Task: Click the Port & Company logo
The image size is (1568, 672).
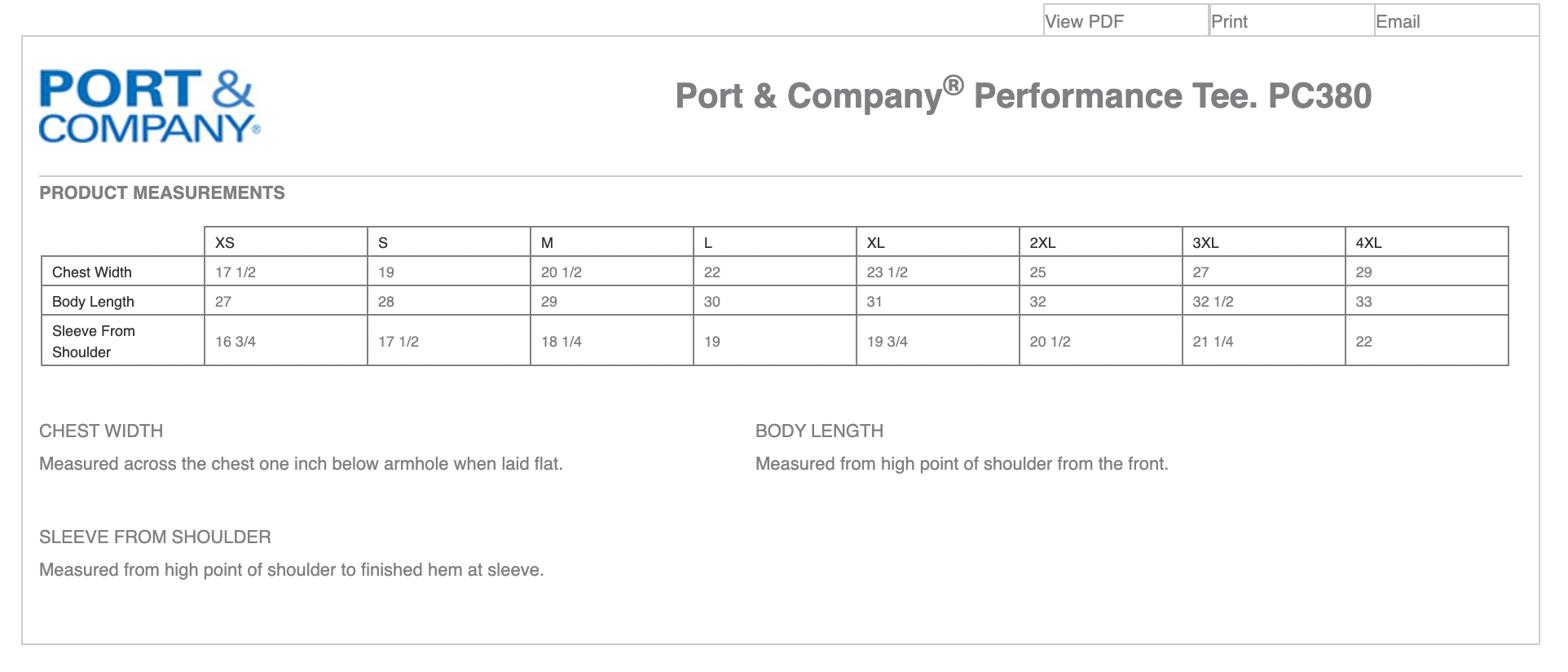Action: click(149, 107)
